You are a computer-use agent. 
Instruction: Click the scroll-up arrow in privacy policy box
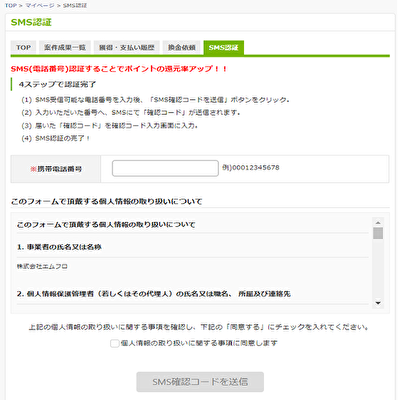tap(378, 222)
